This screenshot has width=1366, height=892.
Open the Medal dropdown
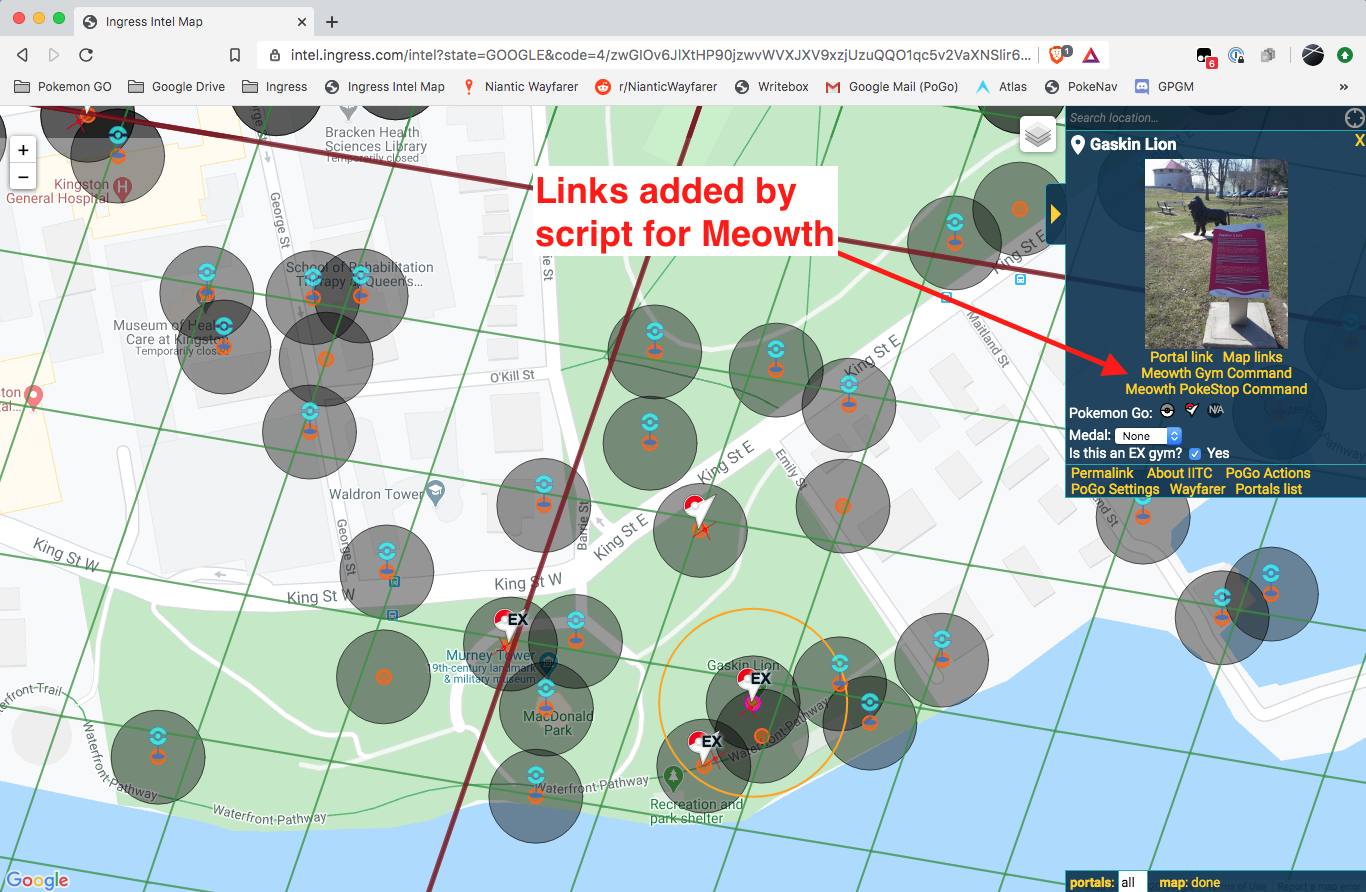coord(1148,436)
